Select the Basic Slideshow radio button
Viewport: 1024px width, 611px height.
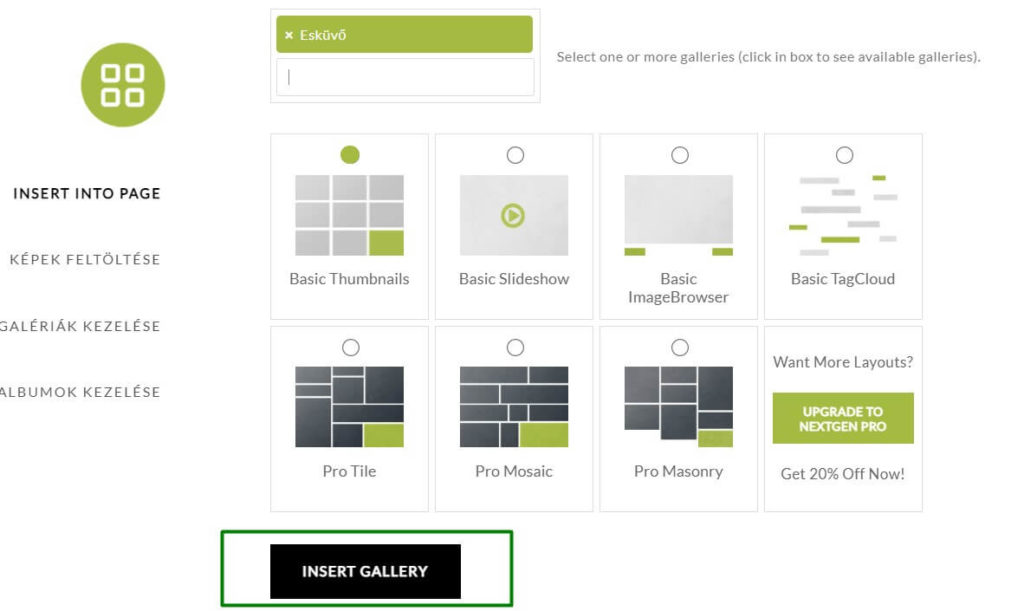pos(515,155)
